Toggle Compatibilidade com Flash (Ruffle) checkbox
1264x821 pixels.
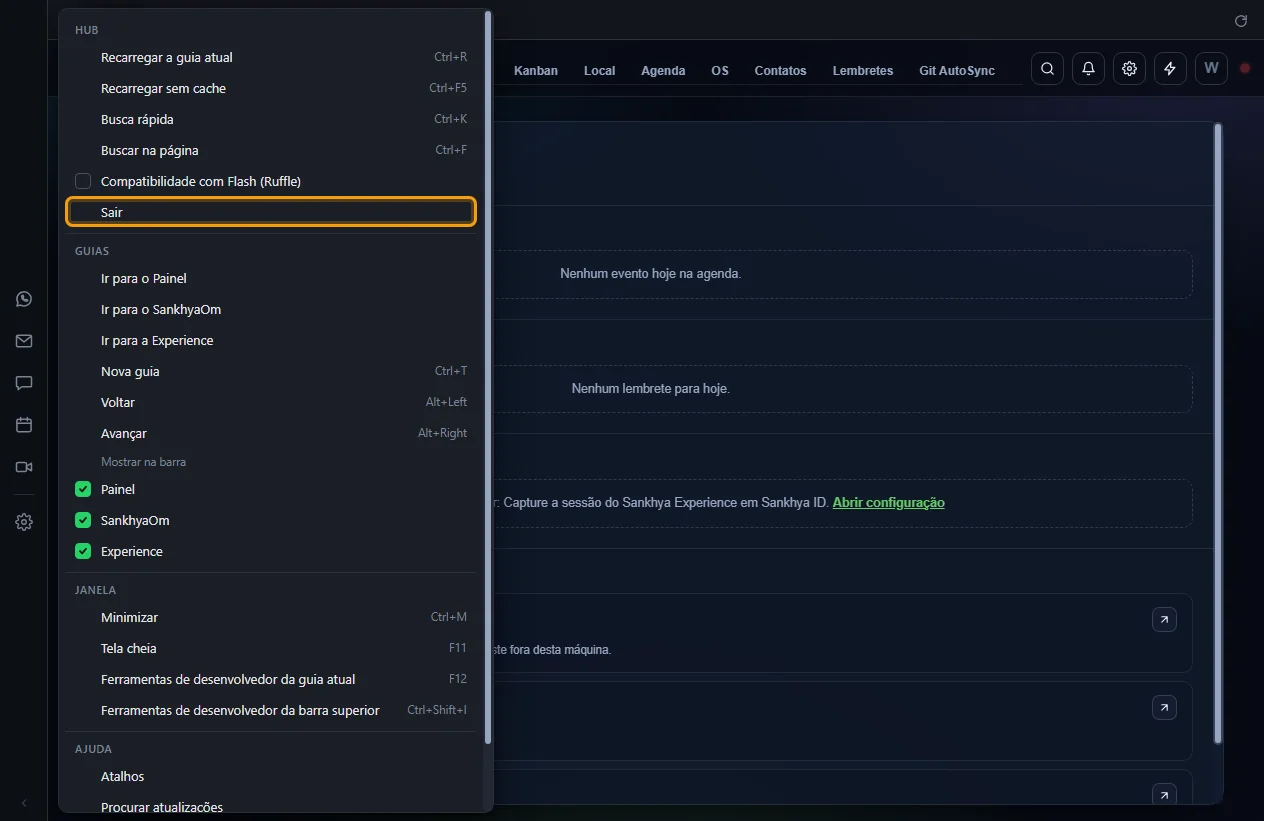coord(83,181)
